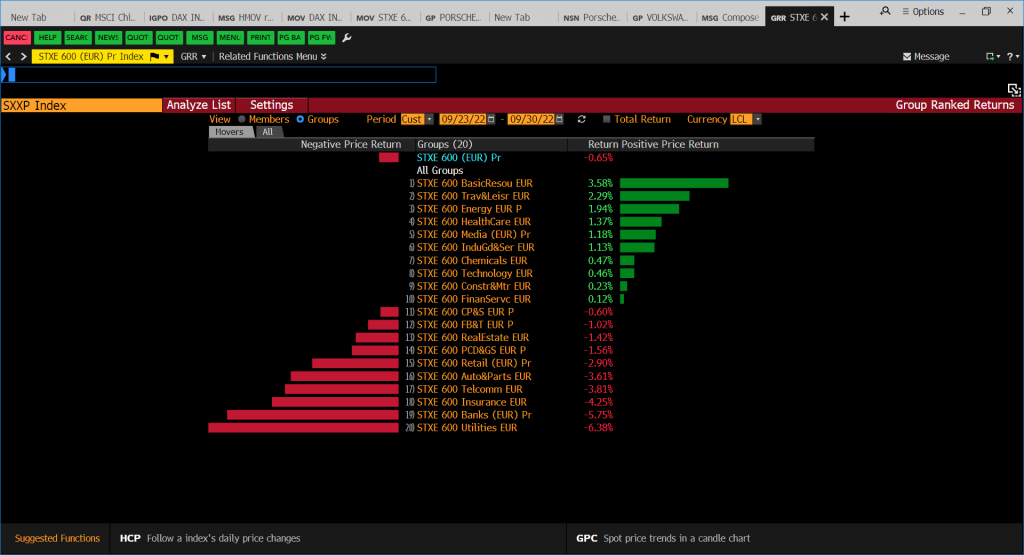Open the security tag dropdown arrow
1024x555 pixels.
click(167, 57)
